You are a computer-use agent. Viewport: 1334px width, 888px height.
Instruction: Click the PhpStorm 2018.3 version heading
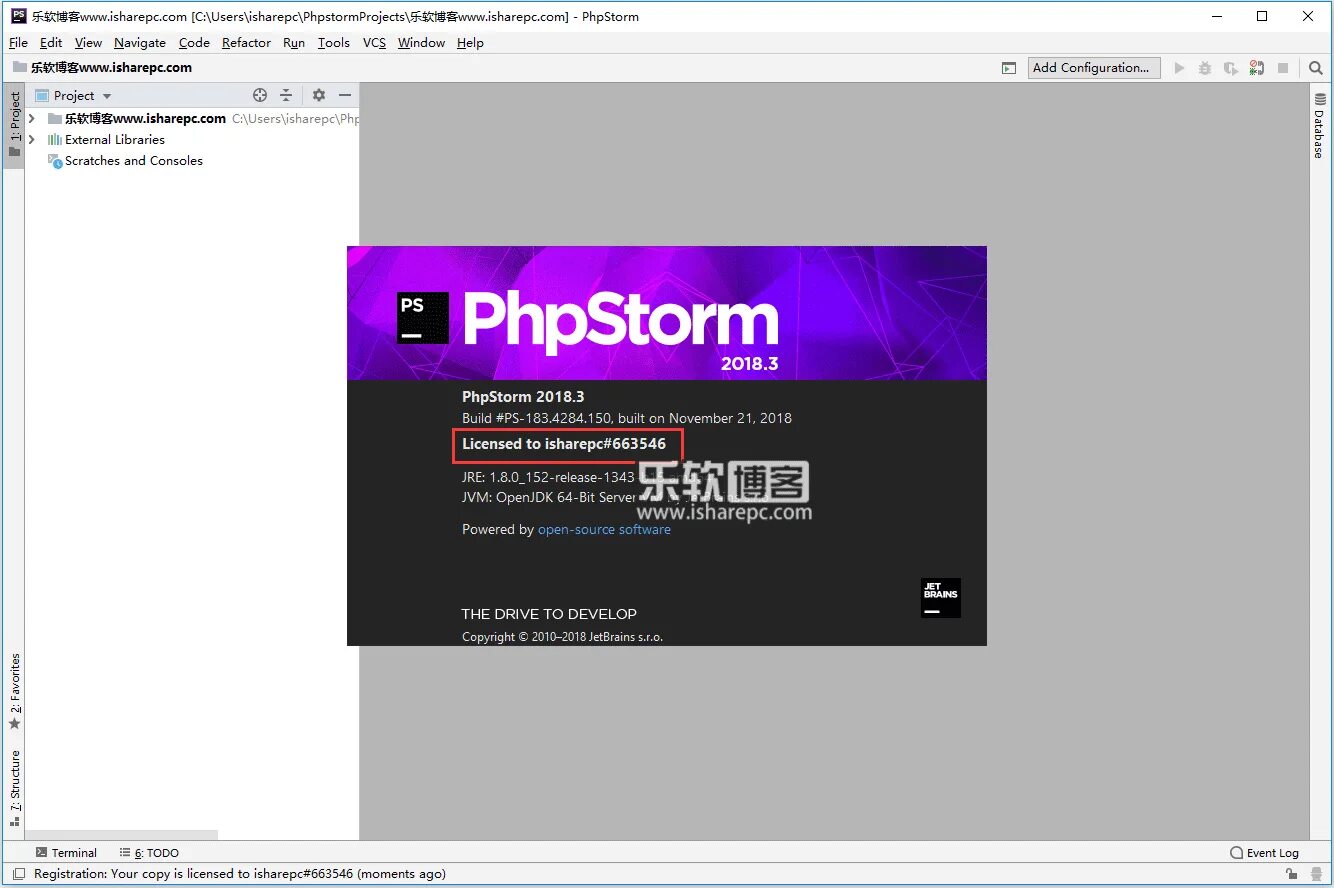(523, 396)
